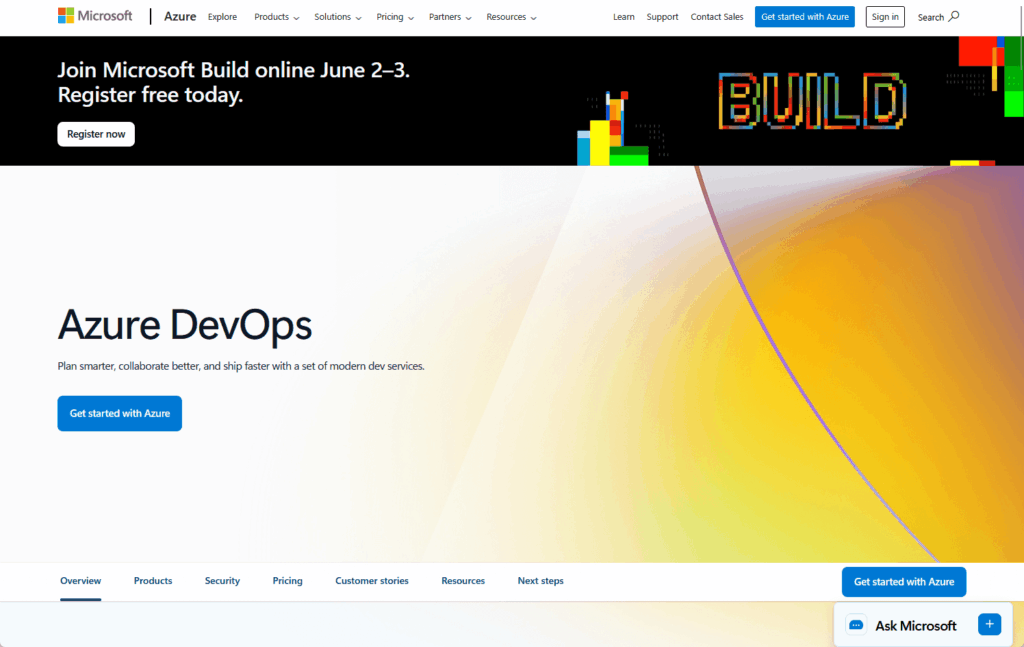Expand the Resources dropdown in the top navigation

click(511, 17)
